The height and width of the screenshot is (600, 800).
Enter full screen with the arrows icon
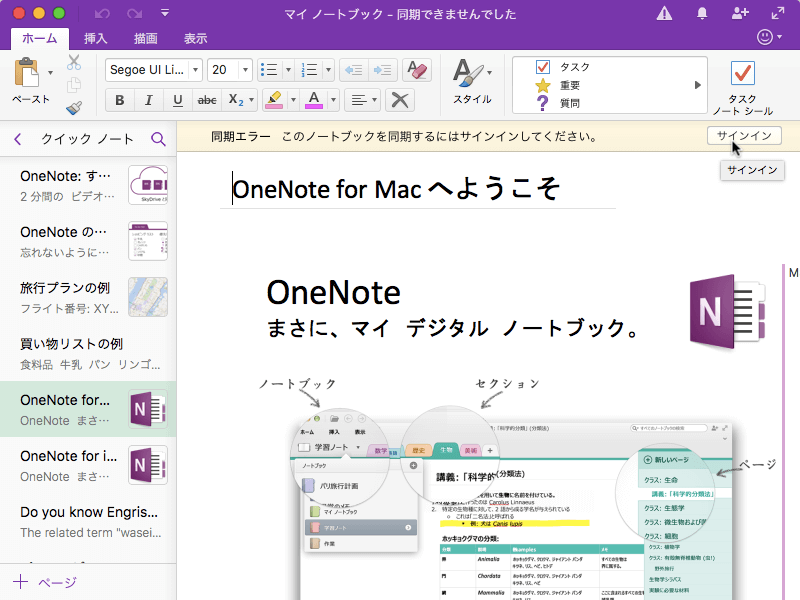tap(778, 13)
